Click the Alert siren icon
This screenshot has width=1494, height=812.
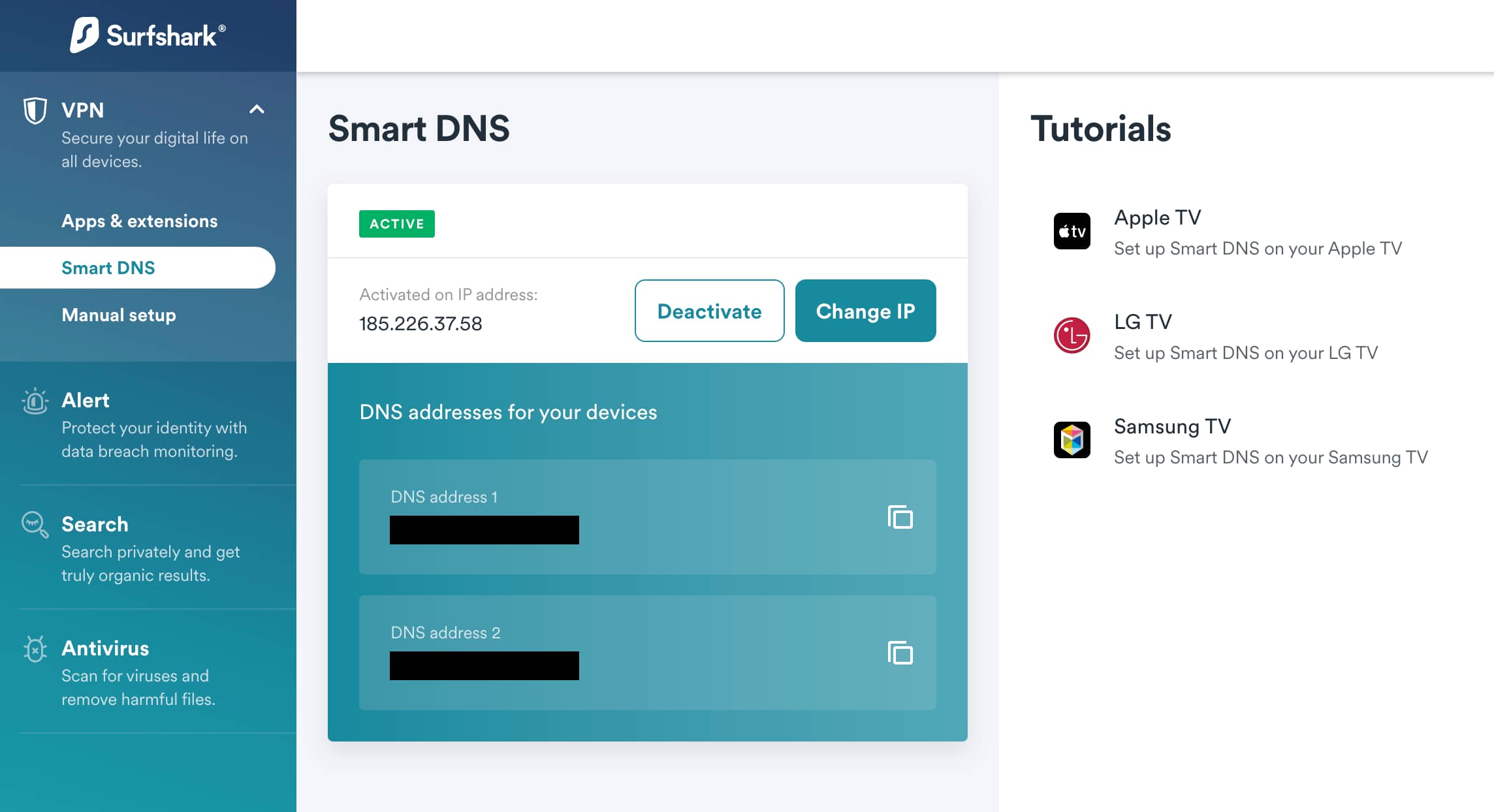pos(35,401)
